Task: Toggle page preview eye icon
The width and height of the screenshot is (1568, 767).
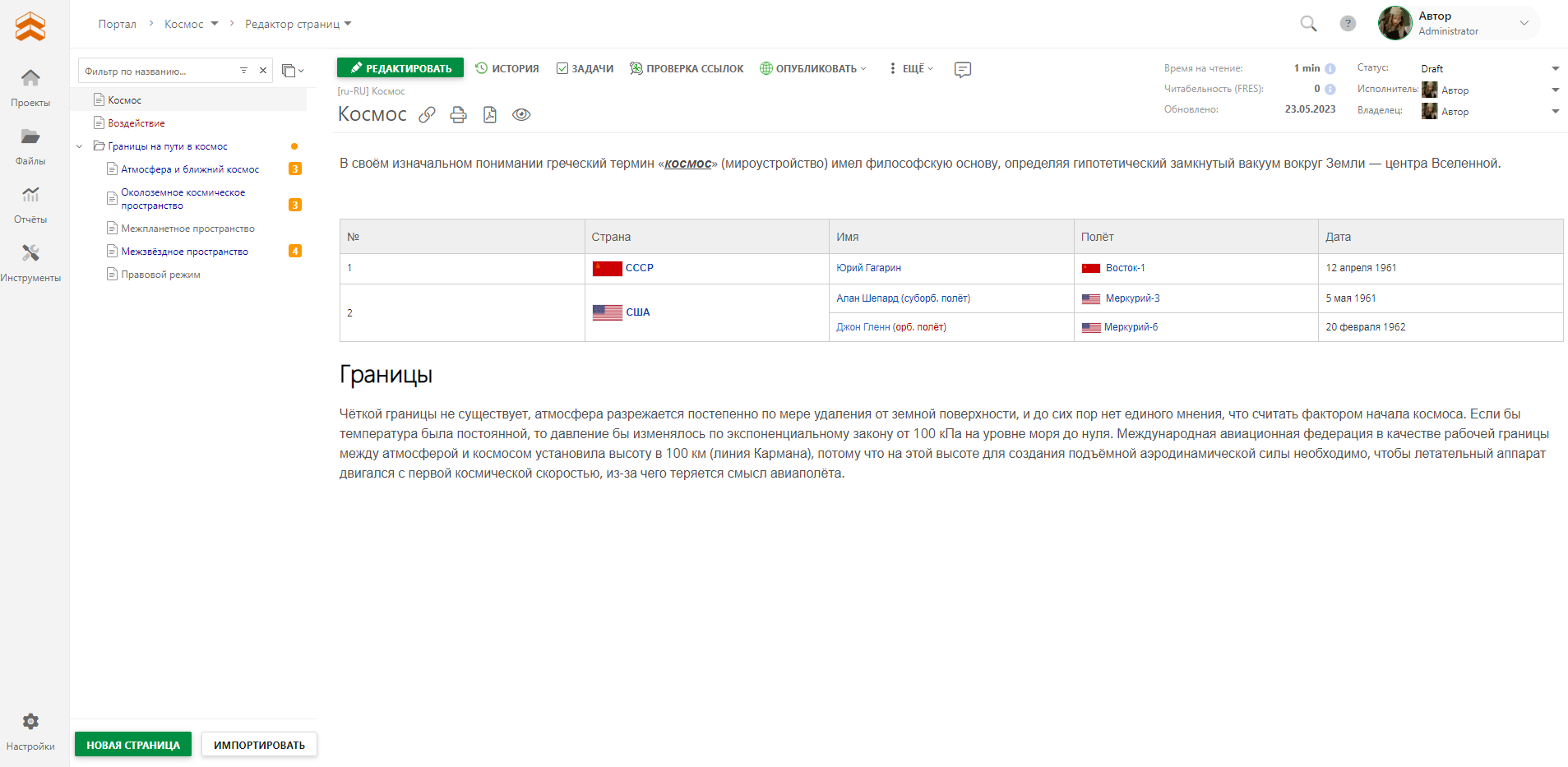Action: pyautogui.click(x=521, y=115)
